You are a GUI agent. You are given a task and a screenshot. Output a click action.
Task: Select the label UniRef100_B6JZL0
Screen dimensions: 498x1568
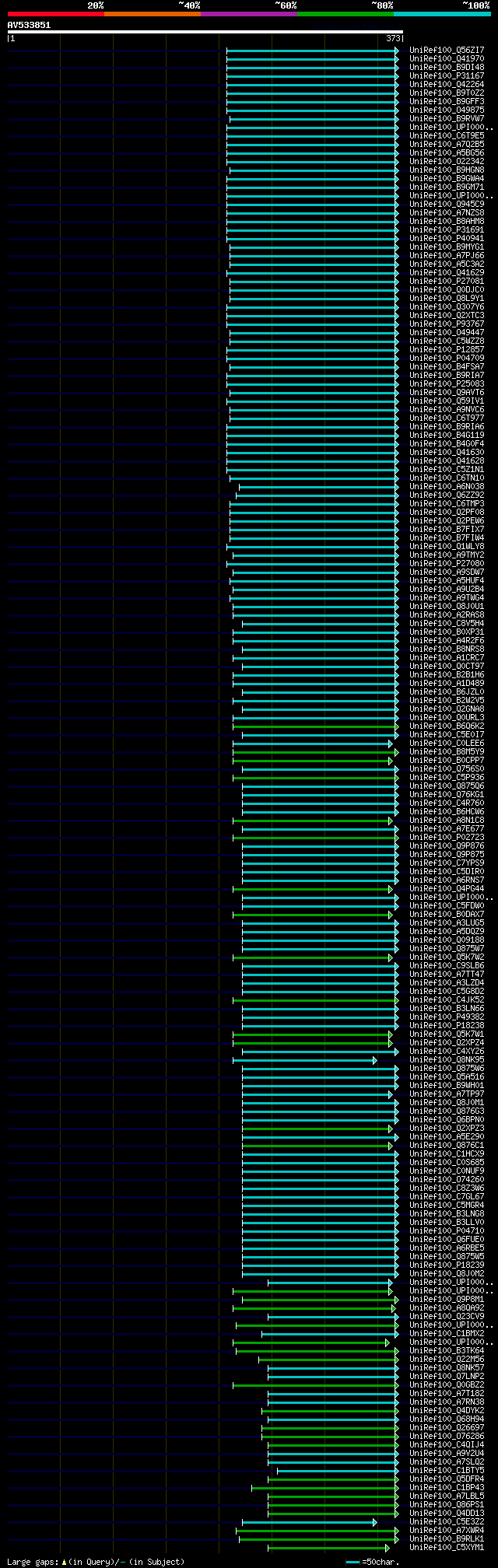click(x=447, y=691)
